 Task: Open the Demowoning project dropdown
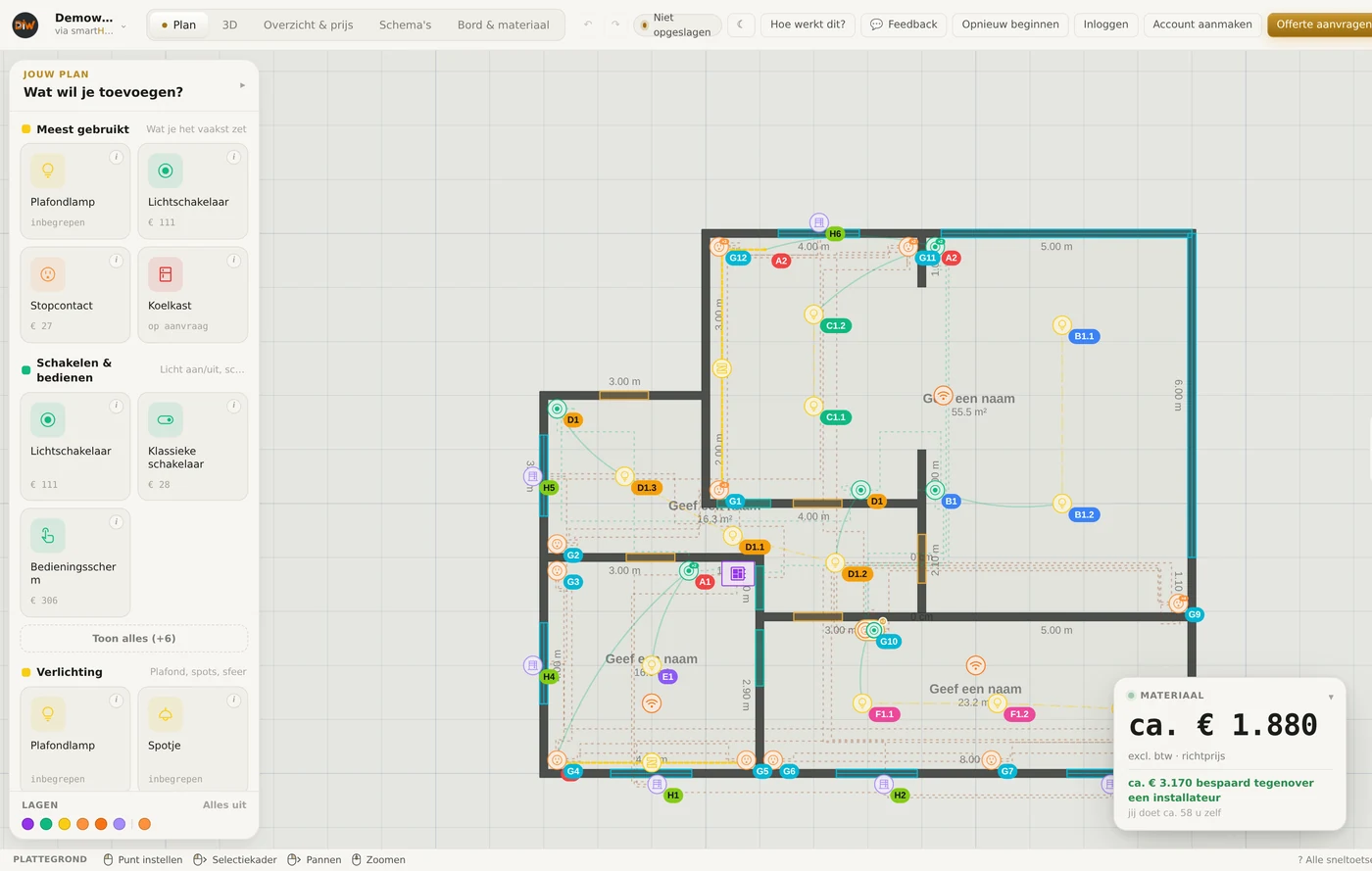[x=90, y=24]
